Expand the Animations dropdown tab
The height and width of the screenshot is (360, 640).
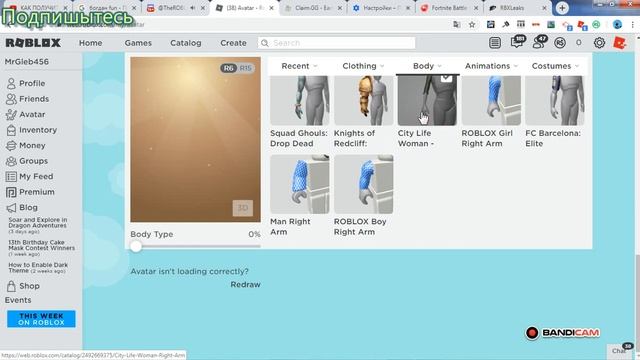point(491,66)
